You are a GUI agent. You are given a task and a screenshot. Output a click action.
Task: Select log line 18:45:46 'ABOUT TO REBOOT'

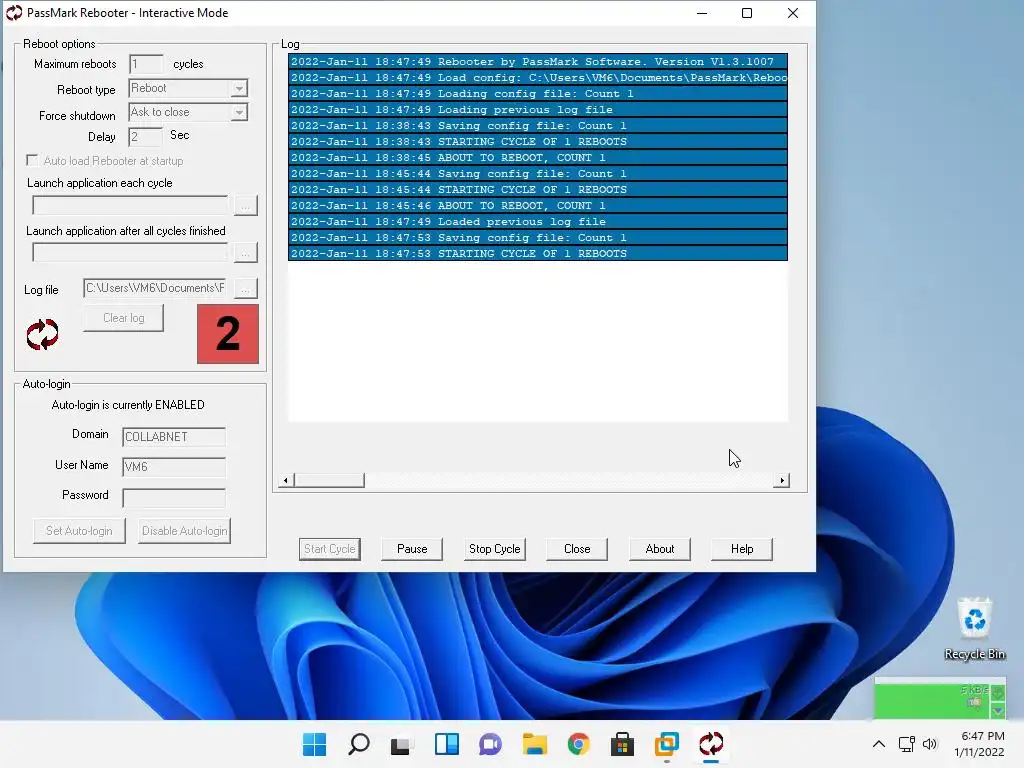pyautogui.click(x=537, y=206)
